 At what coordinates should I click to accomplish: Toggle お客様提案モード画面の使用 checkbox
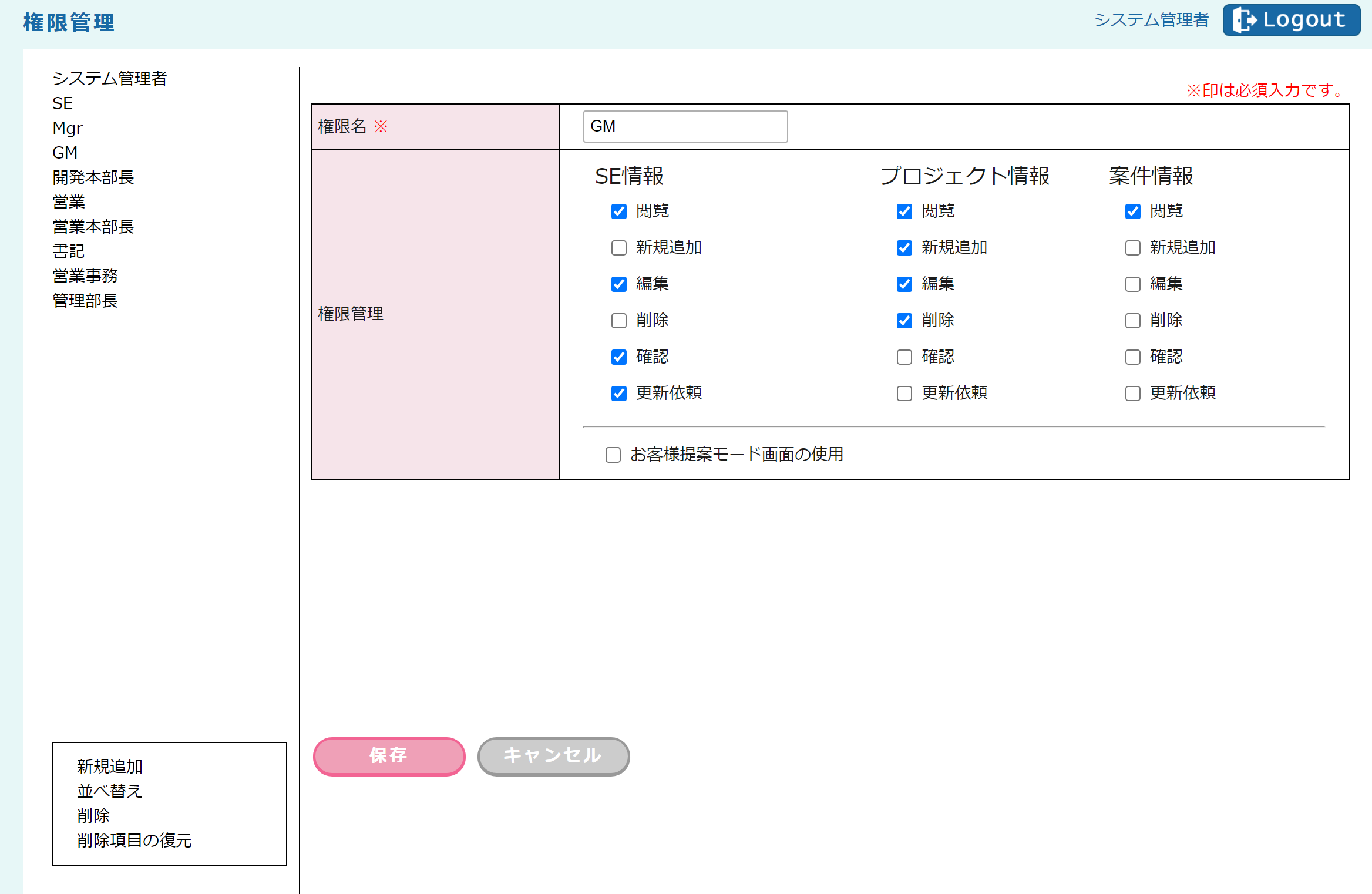(x=613, y=455)
